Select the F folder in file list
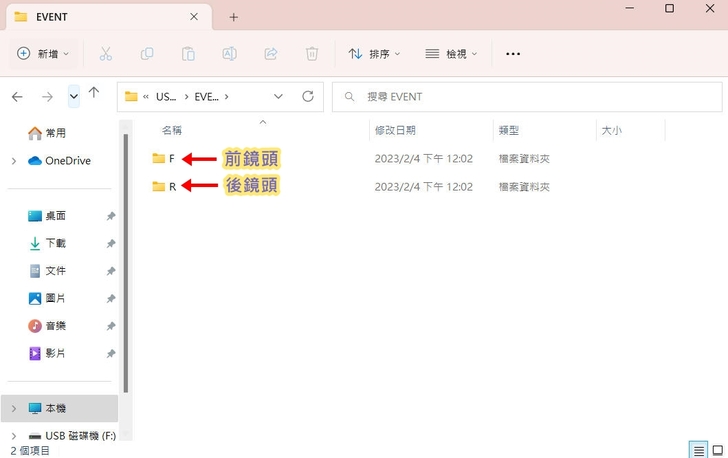The width and height of the screenshot is (728, 458). [x=164, y=159]
